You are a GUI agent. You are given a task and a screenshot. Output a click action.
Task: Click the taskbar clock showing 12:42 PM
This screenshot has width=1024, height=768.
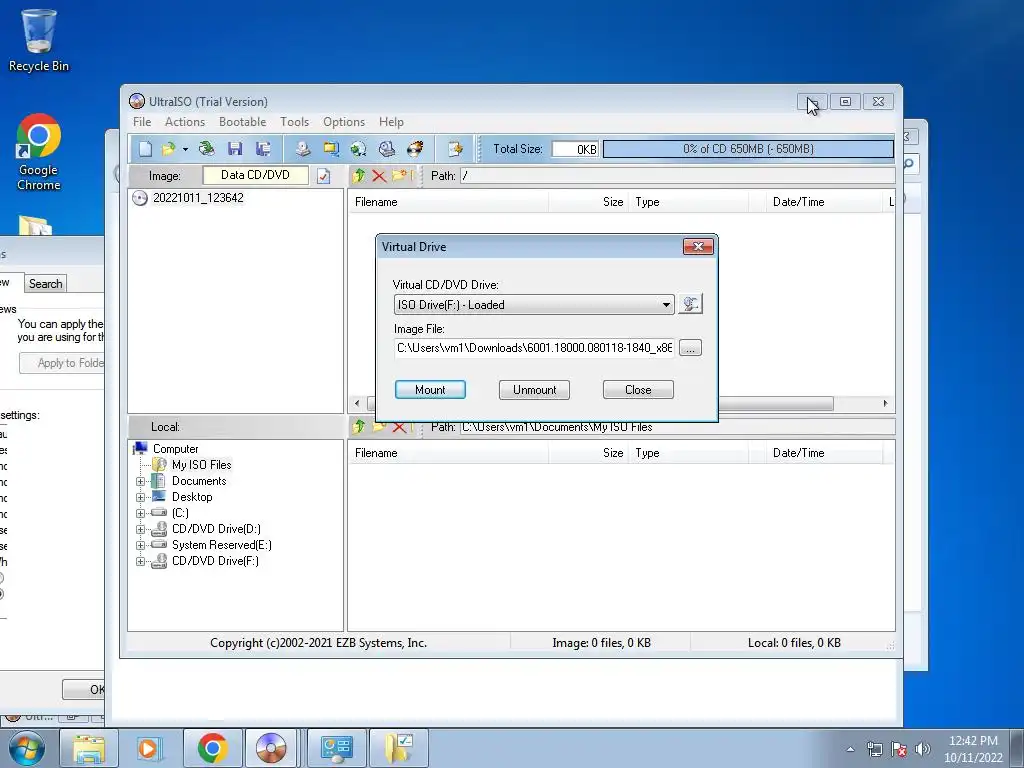[973, 749]
